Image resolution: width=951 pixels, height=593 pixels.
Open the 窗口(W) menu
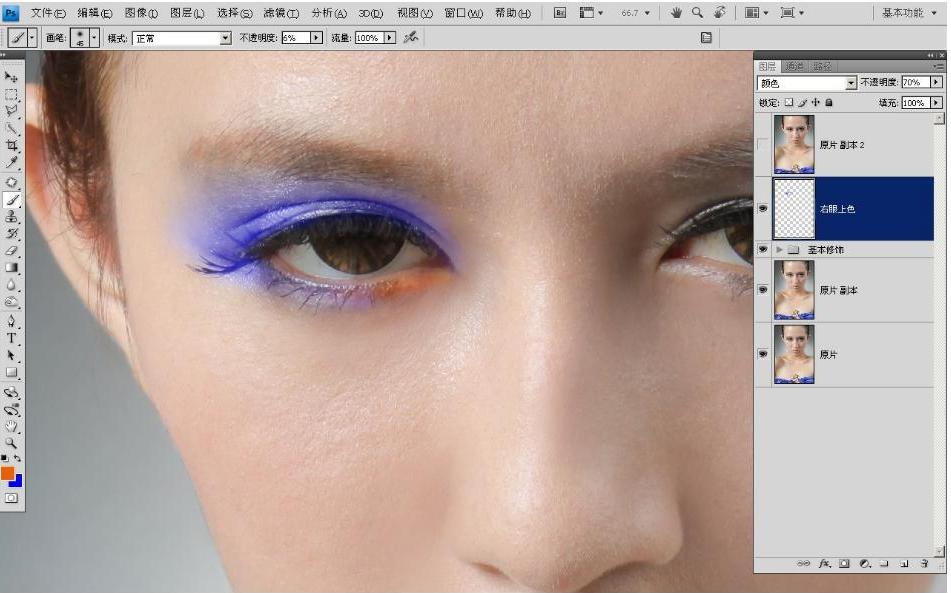tap(463, 13)
